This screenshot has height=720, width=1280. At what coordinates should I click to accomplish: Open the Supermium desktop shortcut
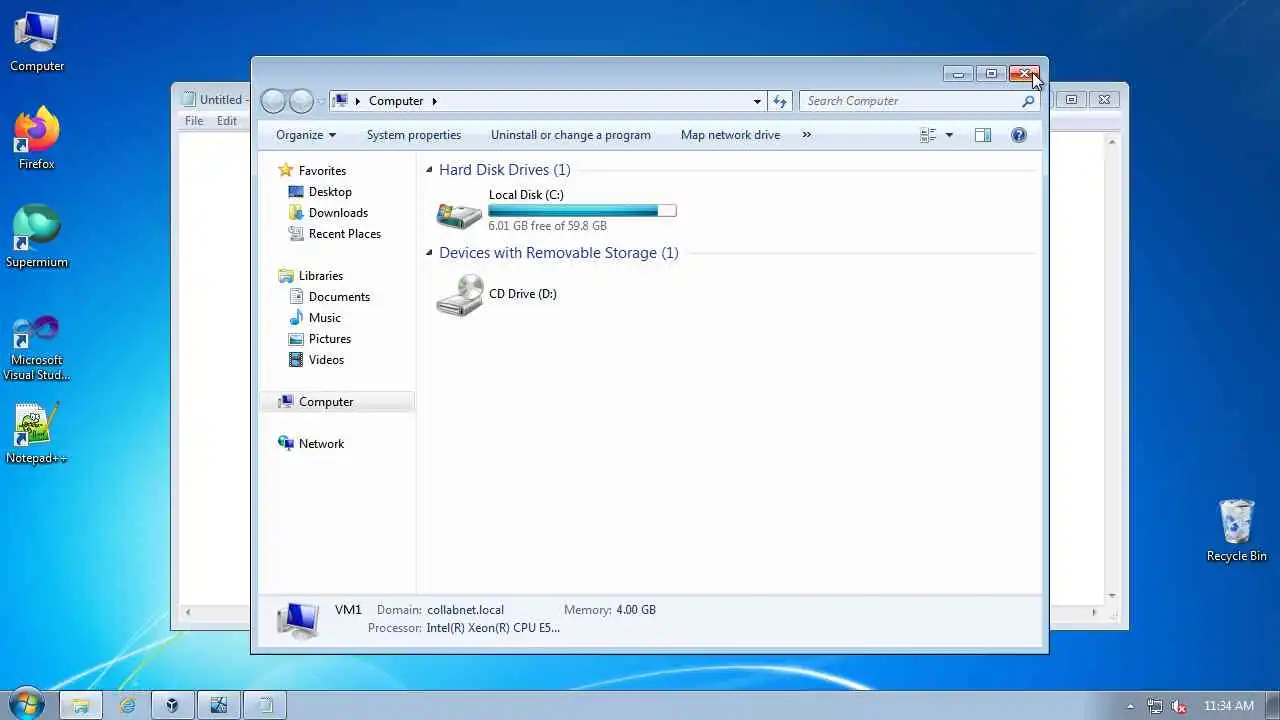37,236
